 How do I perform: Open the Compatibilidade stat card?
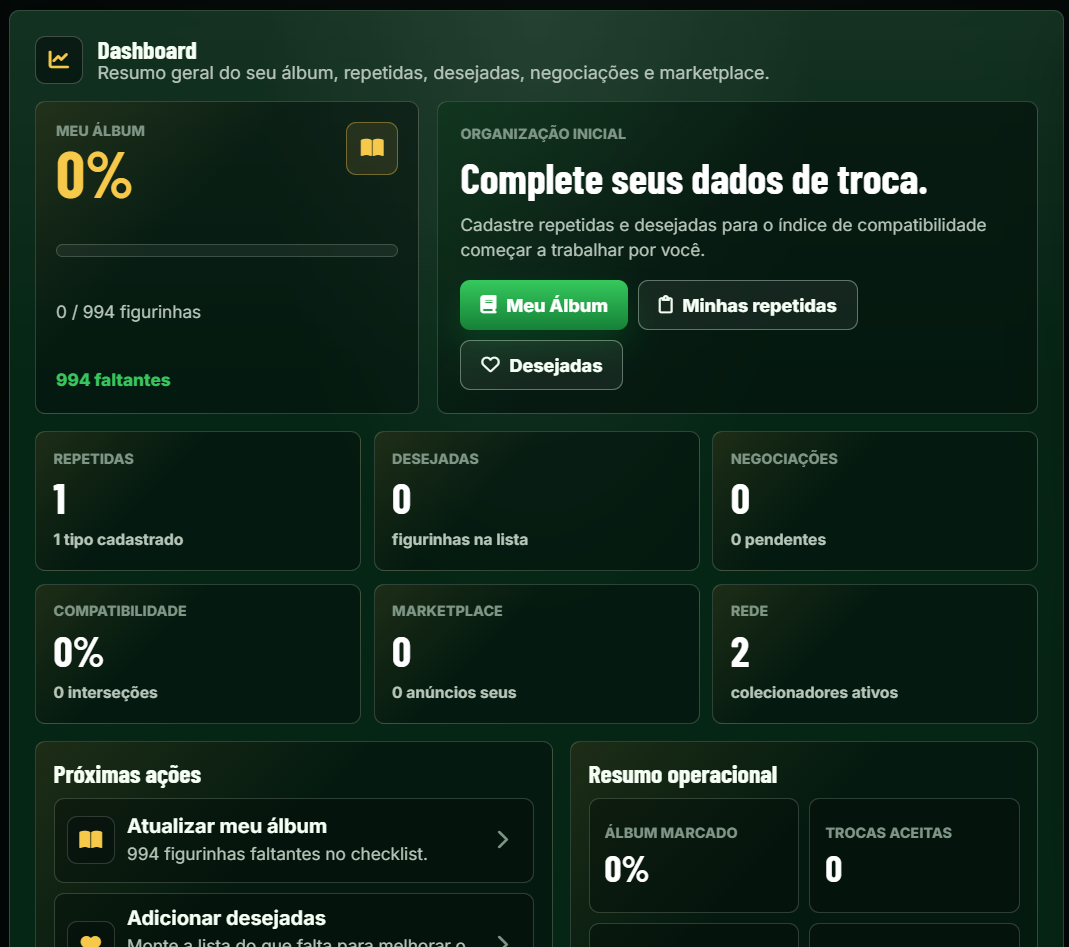(x=198, y=653)
